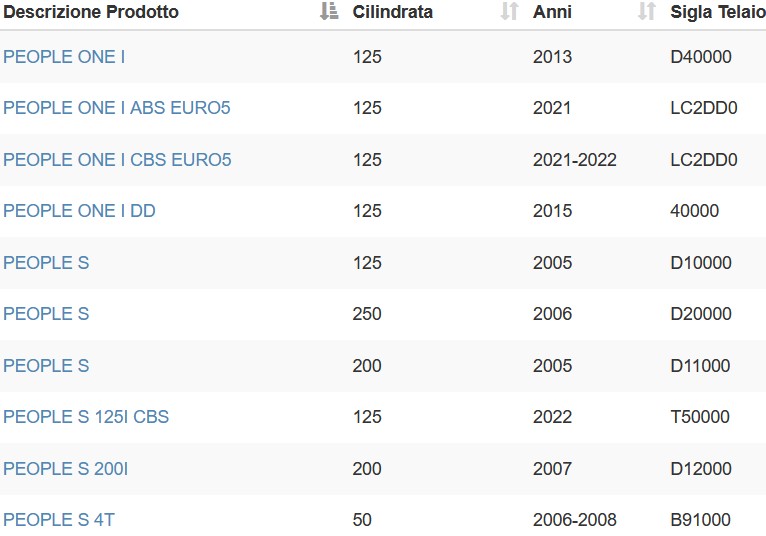
Task: Open the PEOPLE ONE I link
Action: click(x=64, y=57)
